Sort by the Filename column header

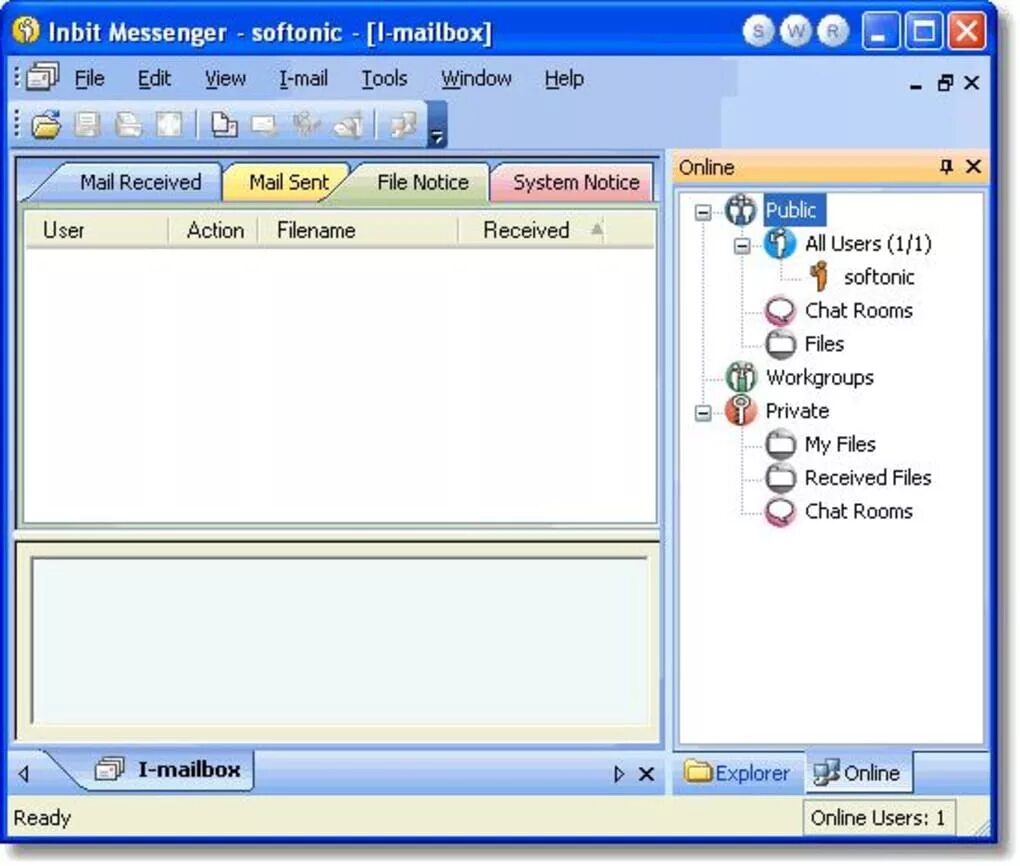pos(358,230)
